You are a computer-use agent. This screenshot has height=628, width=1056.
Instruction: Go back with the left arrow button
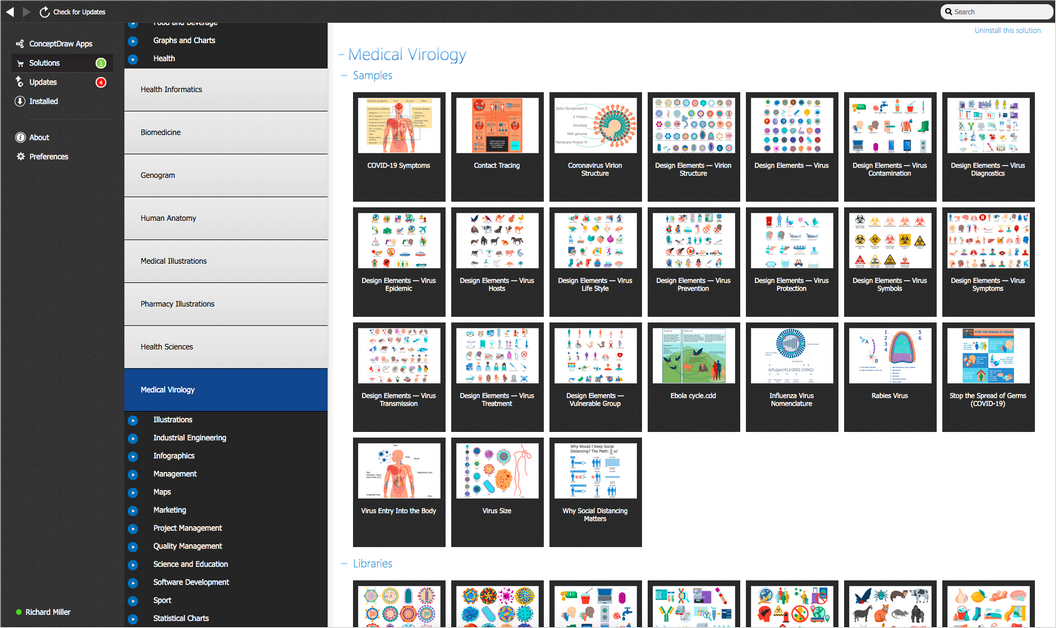tap(10, 11)
